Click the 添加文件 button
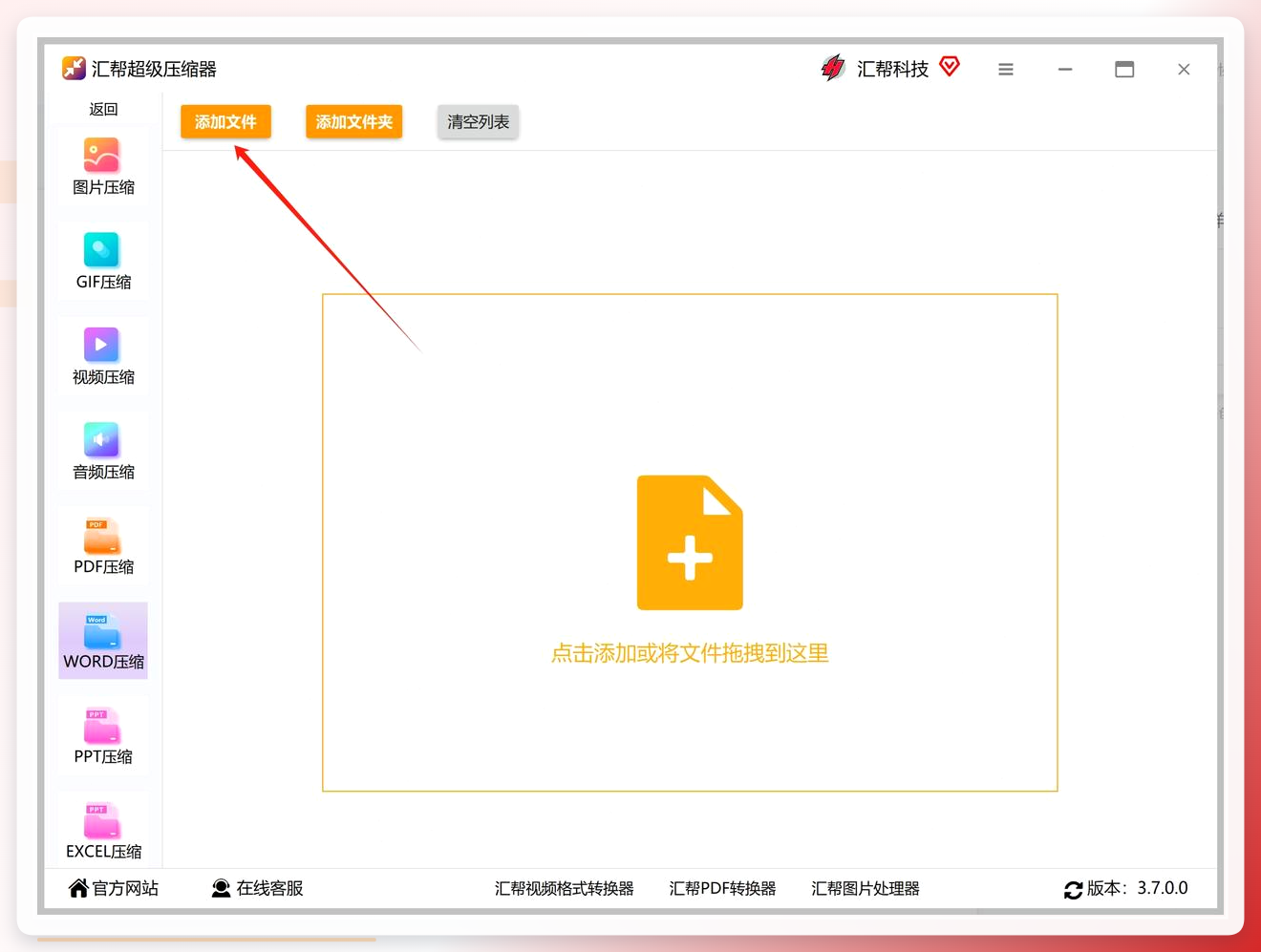Screen dimensions: 1261x952 point(225,121)
